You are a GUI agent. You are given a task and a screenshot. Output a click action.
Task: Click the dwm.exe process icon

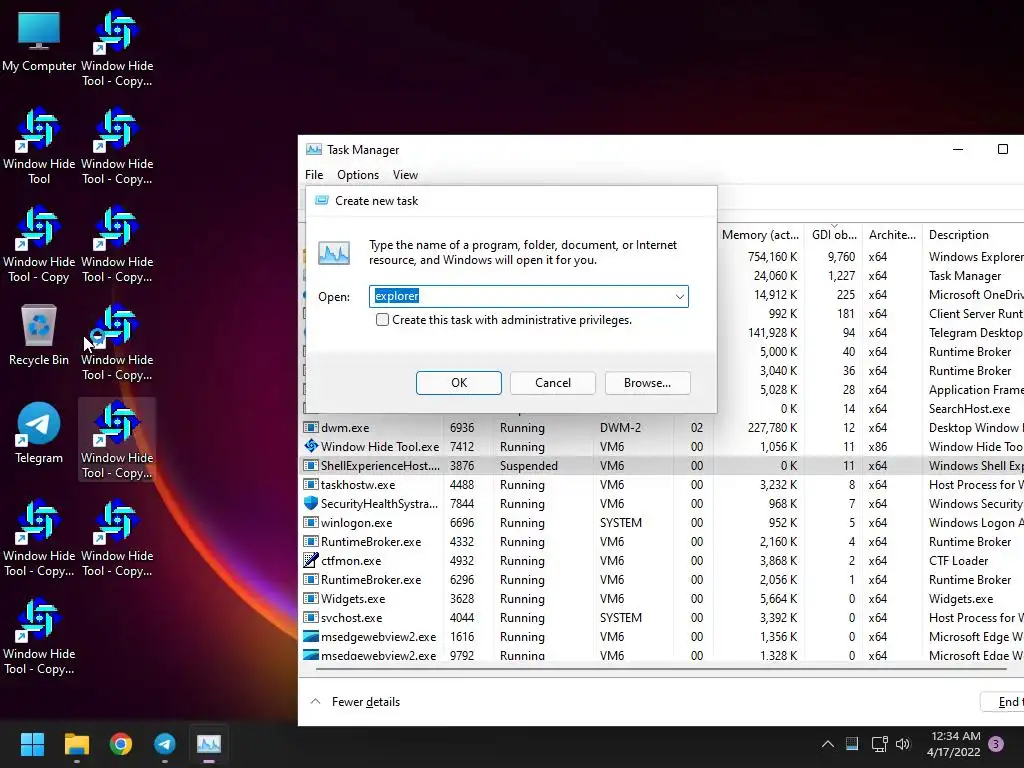coord(311,428)
